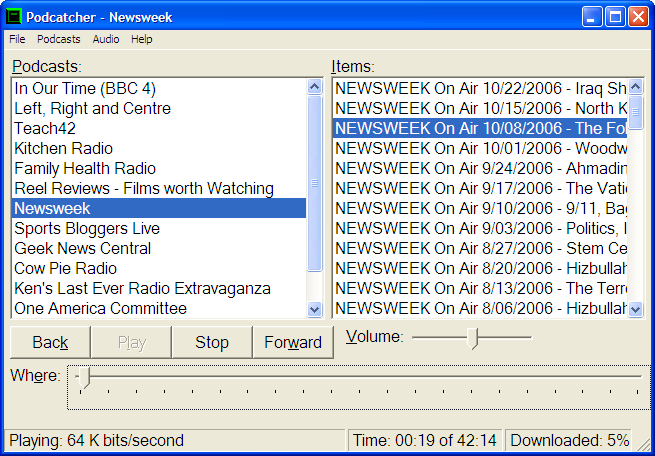Screen dimensions: 655x456
Task: Maximize the Podcatcher window
Action: click(615, 16)
